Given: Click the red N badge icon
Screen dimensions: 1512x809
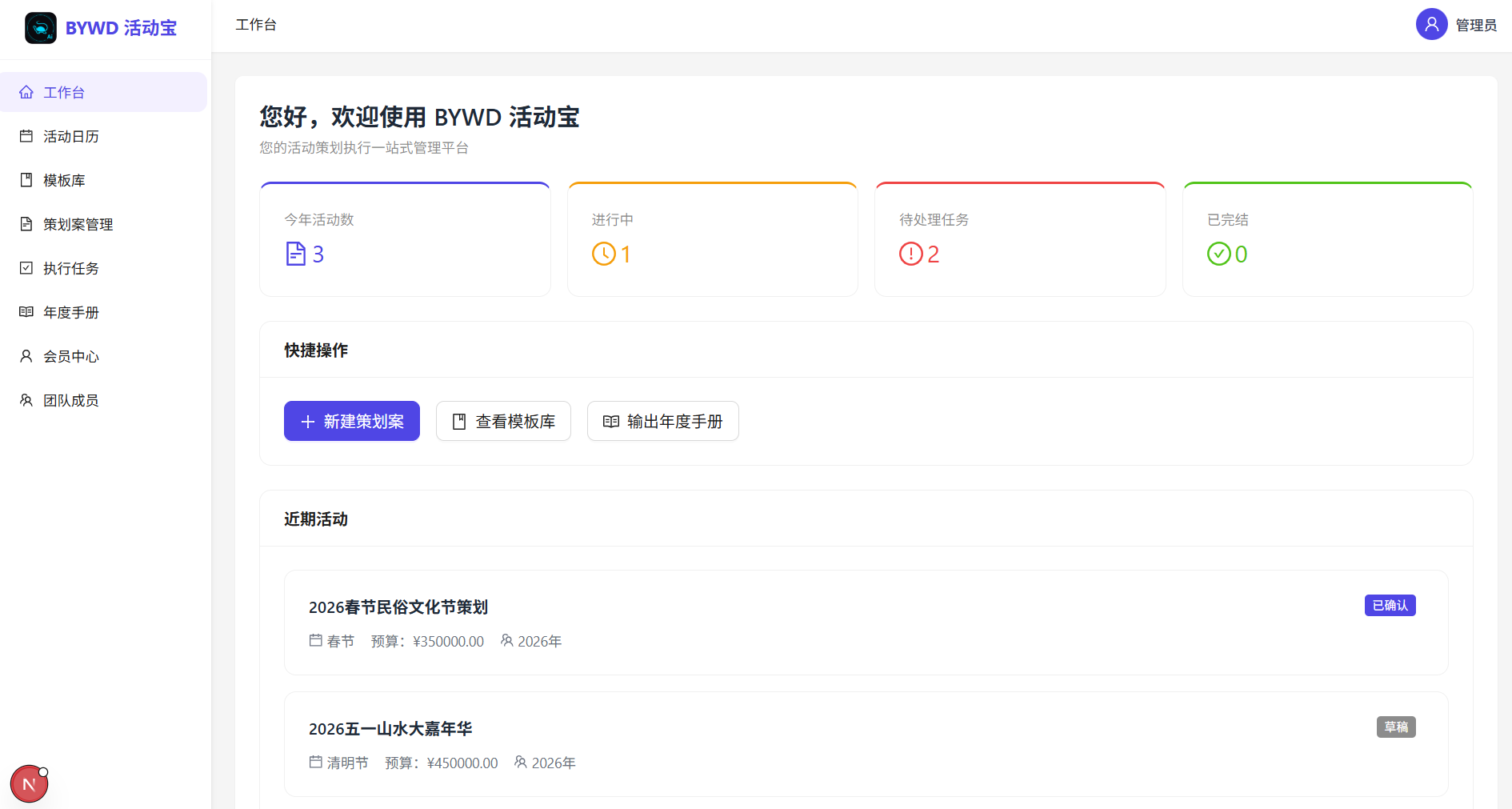Looking at the screenshot, I should [30, 784].
